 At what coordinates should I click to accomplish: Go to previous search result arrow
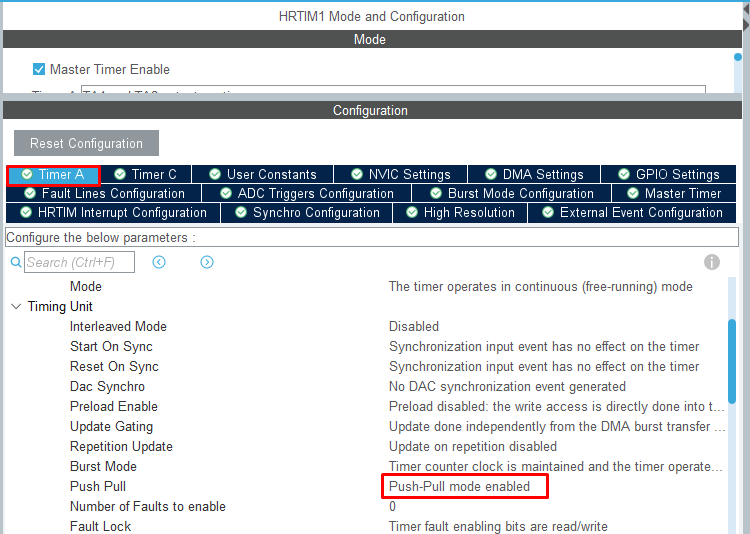coord(159,262)
